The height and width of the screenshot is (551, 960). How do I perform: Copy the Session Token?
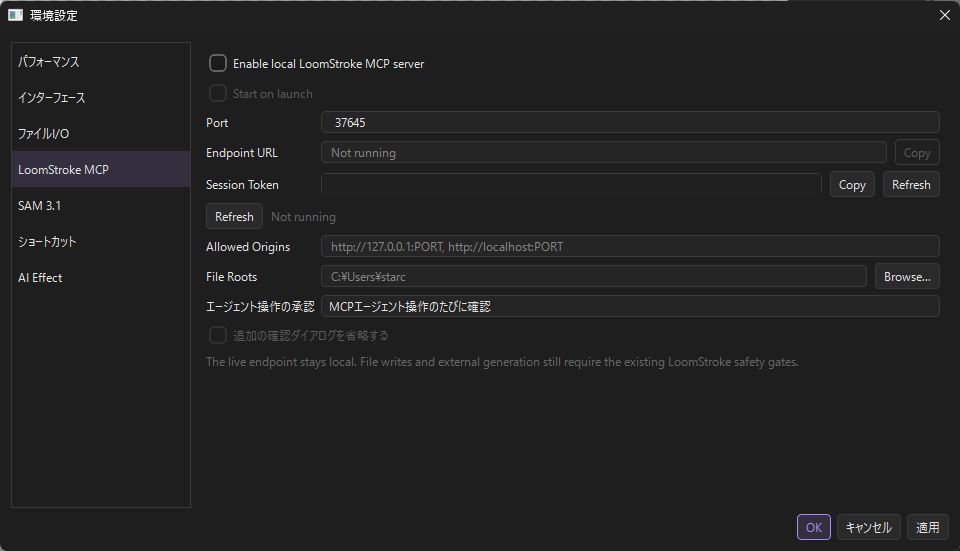click(x=852, y=184)
